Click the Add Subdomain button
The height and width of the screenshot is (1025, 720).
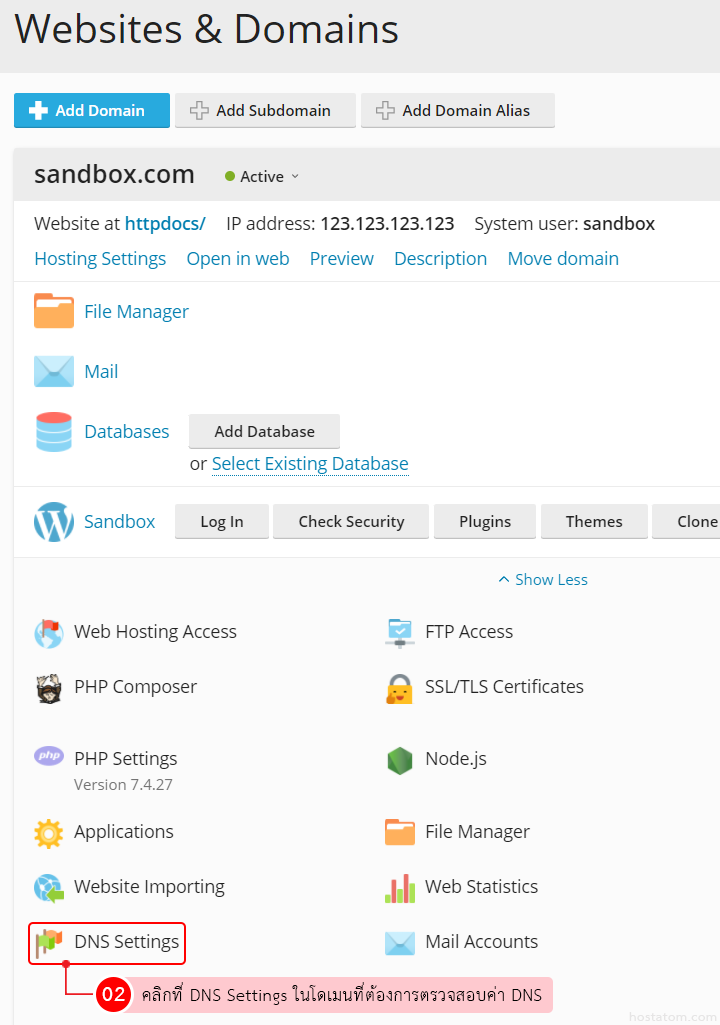265,111
